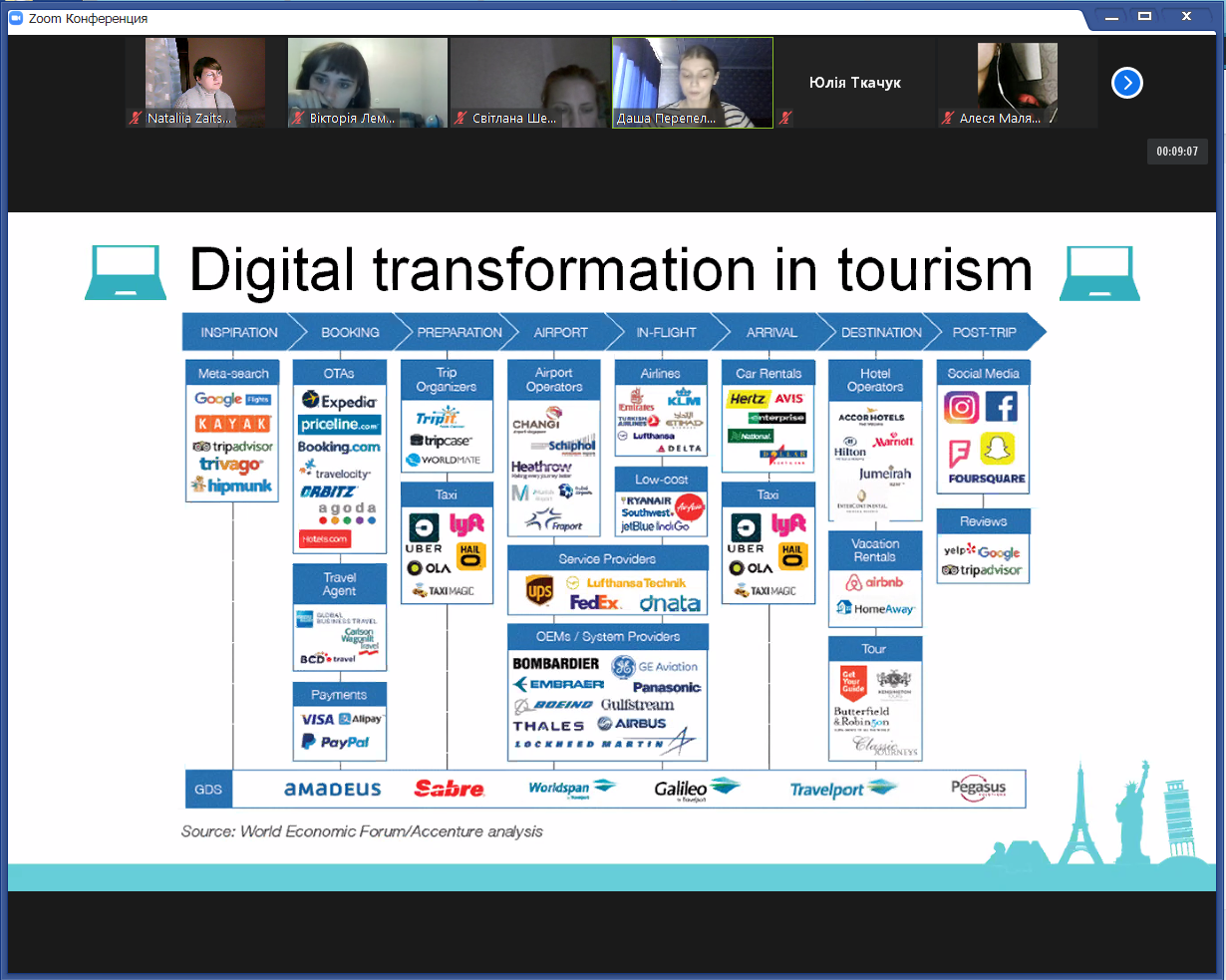Click the Airport Operators category header
The image size is (1226, 980).
(554, 380)
